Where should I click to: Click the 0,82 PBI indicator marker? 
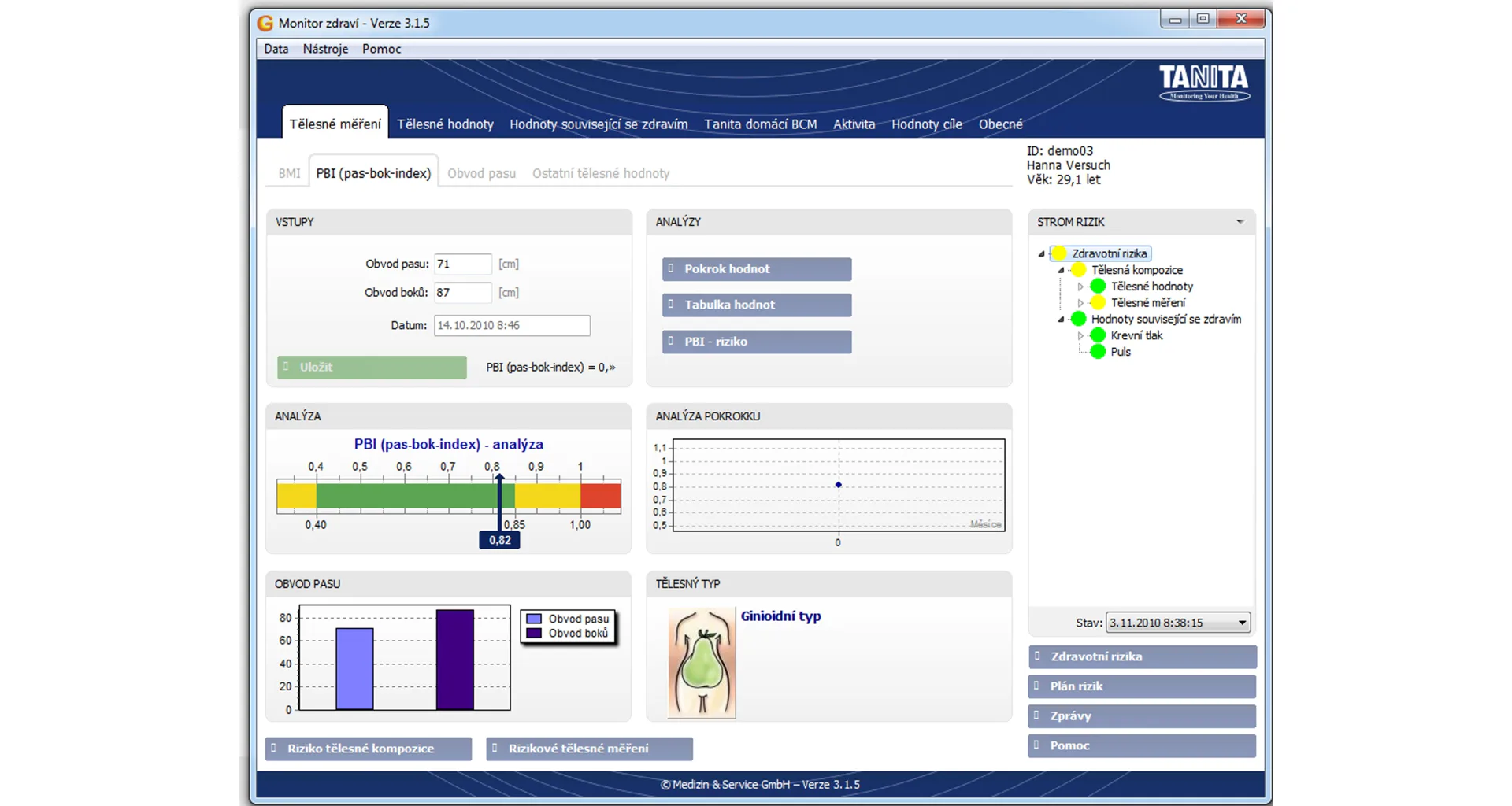click(x=499, y=540)
